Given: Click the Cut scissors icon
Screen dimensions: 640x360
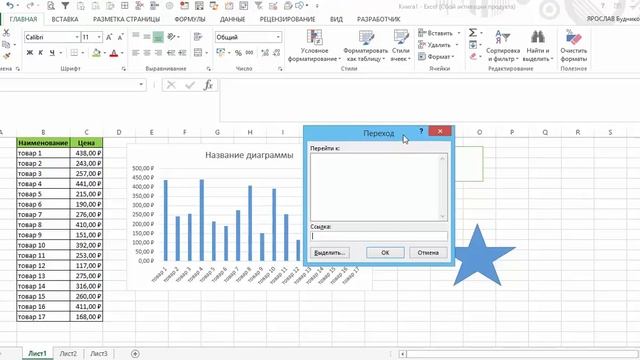Looking at the screenshot, I should tap(6, 33).
